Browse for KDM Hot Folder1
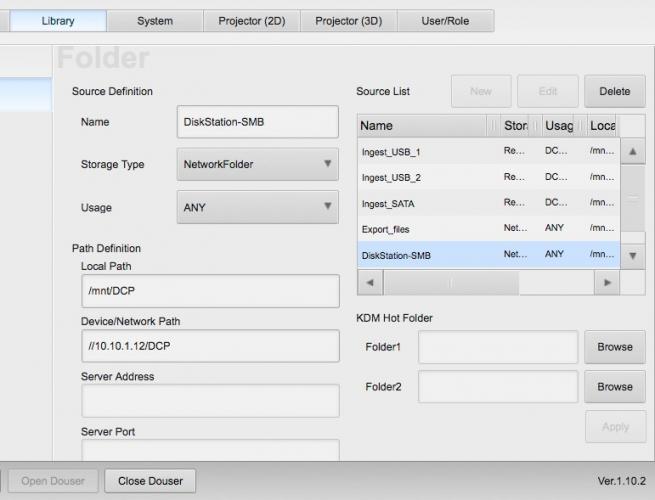The width and height of the screenshot is (655, 500). 614,347
